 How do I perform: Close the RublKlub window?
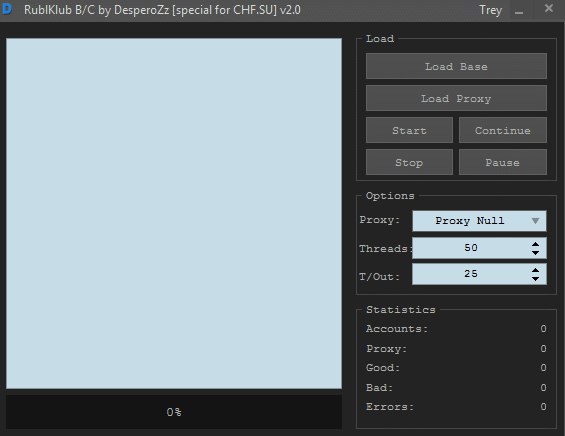548,8
